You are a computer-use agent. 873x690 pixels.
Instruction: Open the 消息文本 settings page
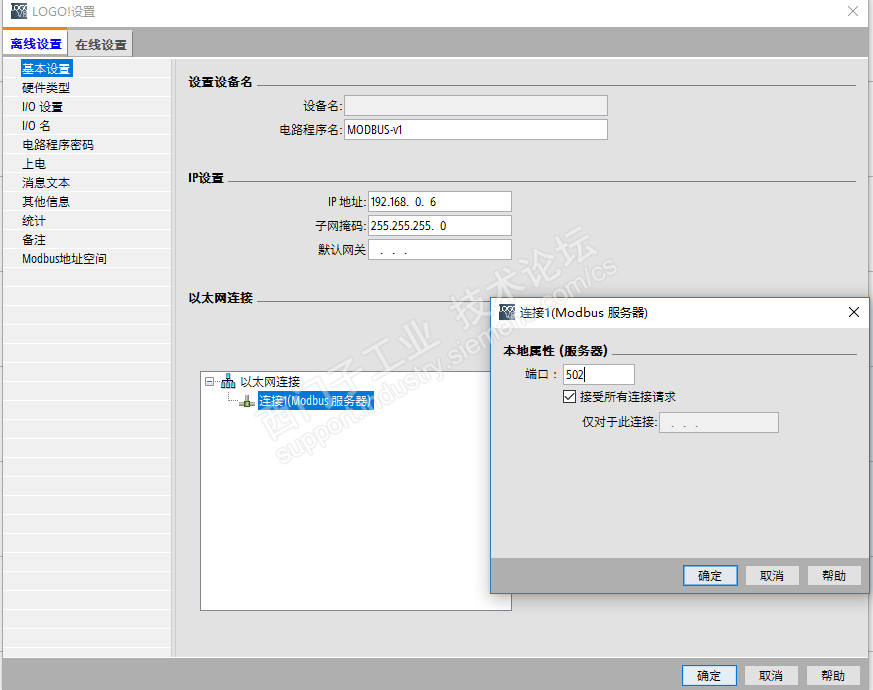point(46,183)
